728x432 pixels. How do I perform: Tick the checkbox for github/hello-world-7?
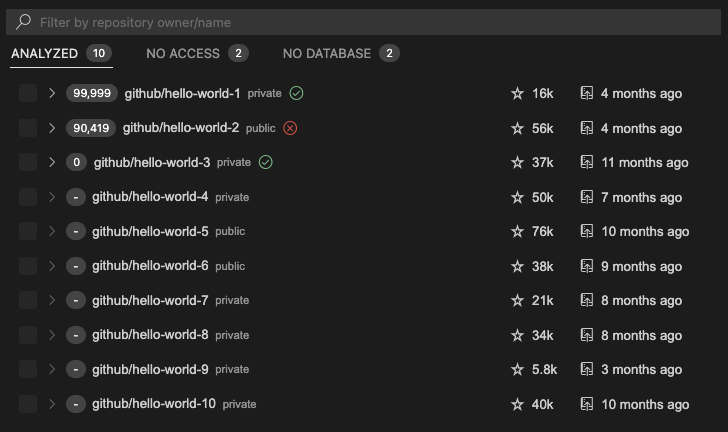pyautogui.click(x=28, y=301)
